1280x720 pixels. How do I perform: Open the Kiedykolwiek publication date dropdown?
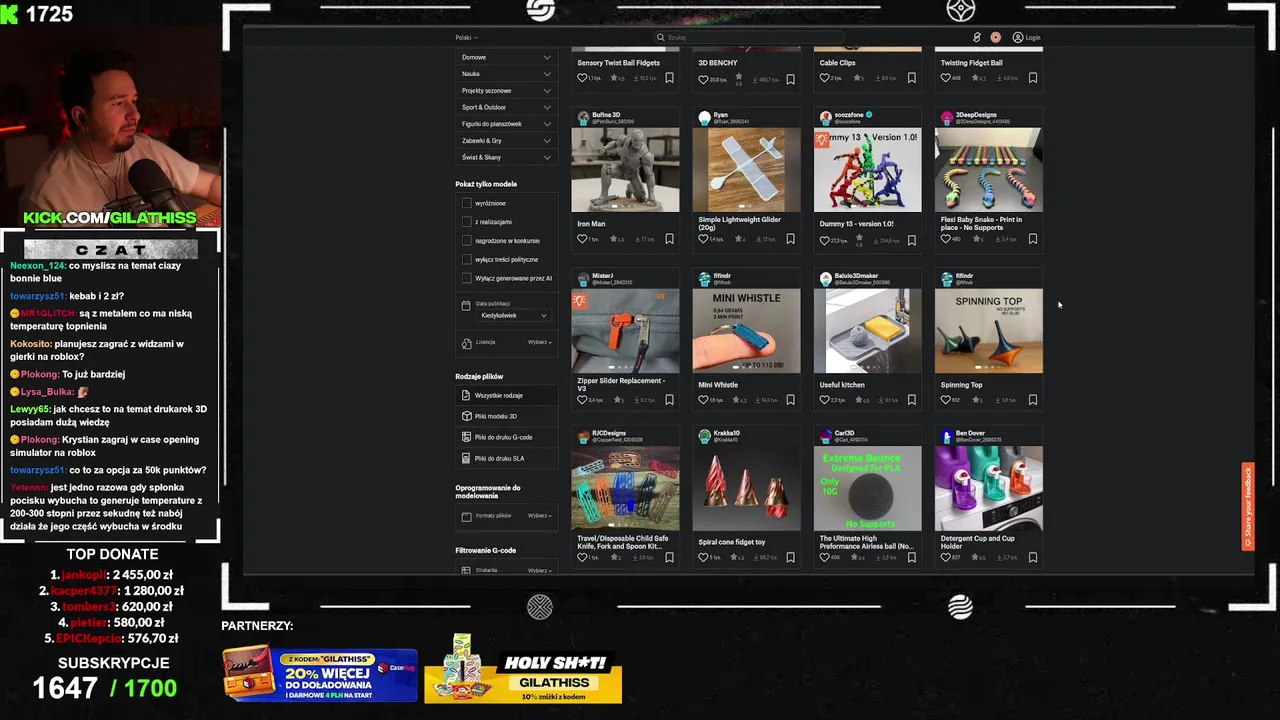point(514,315)
